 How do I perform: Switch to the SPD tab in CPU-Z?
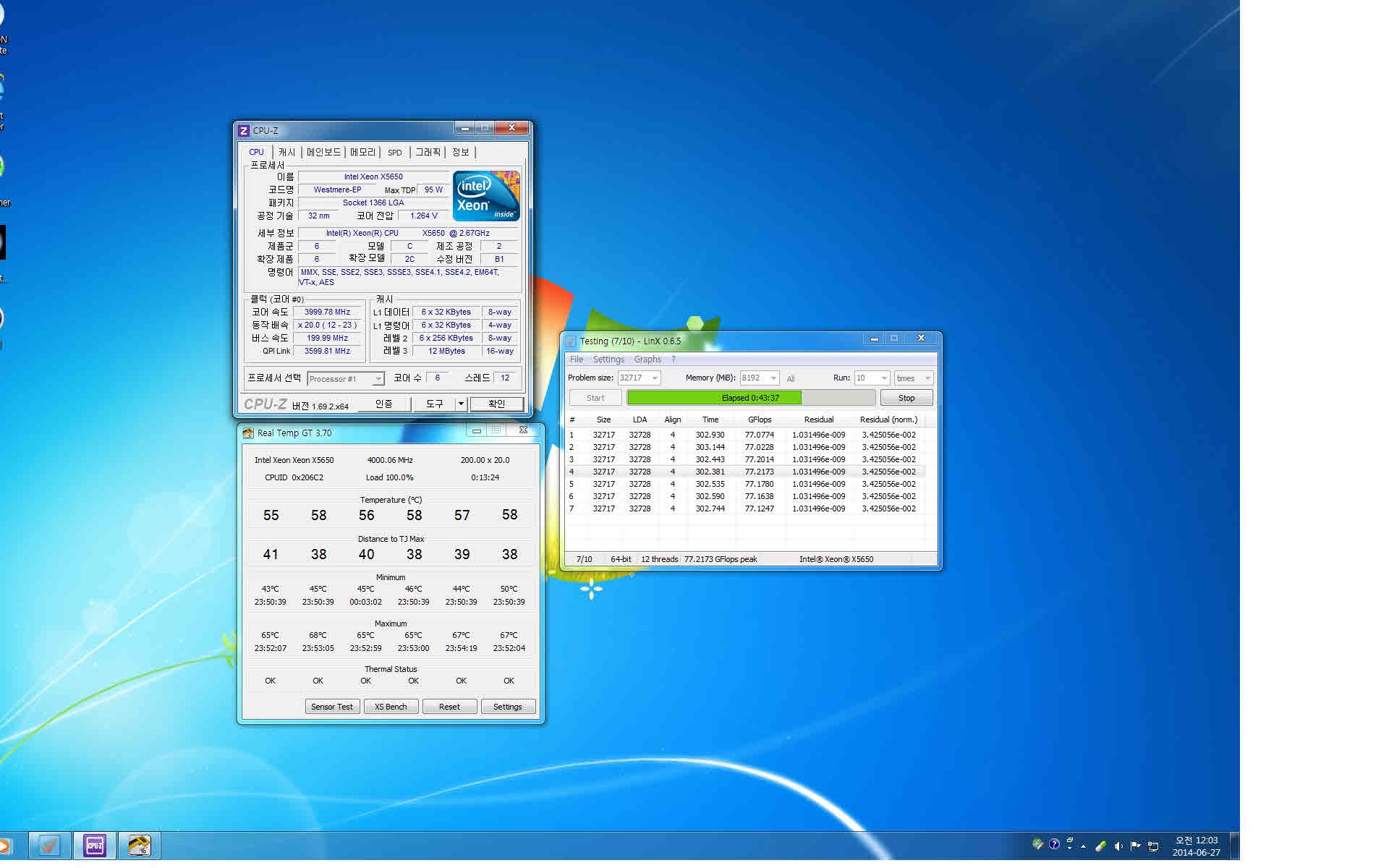click(394, 152)
